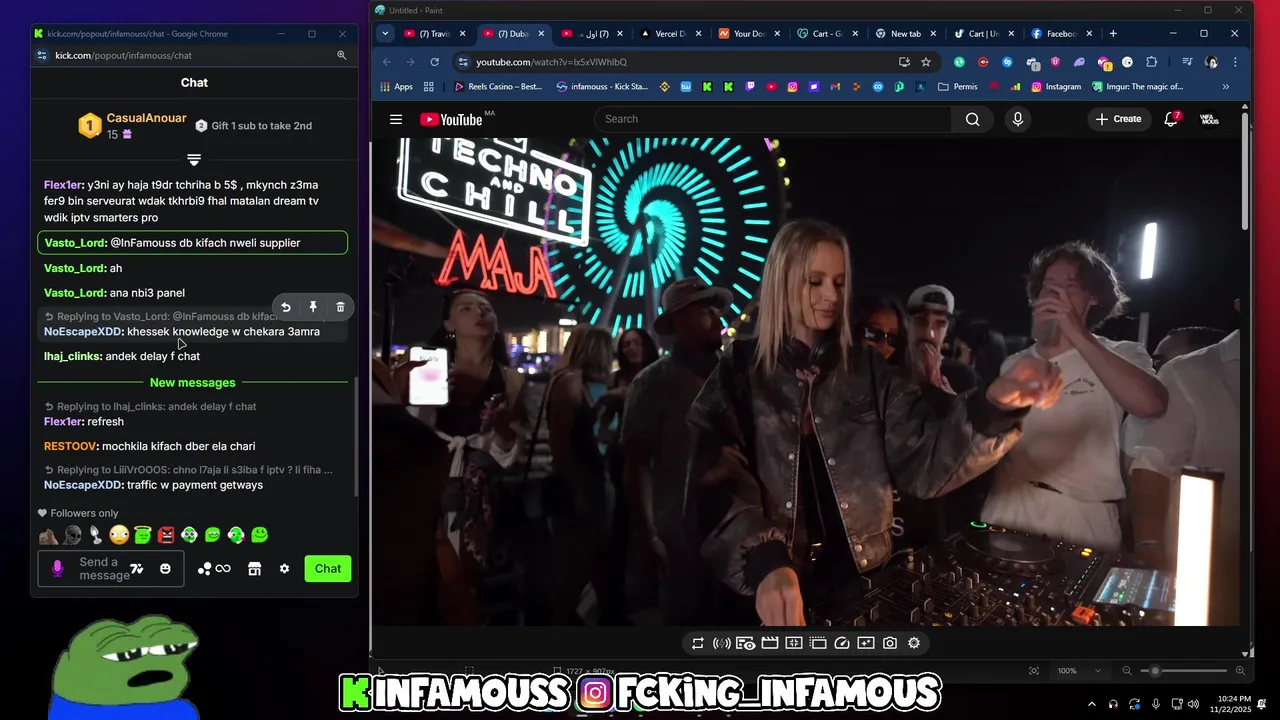Switch to the Travis YouTube tab
Viewport: 1280px width, 720px height.
coord(435,34)
